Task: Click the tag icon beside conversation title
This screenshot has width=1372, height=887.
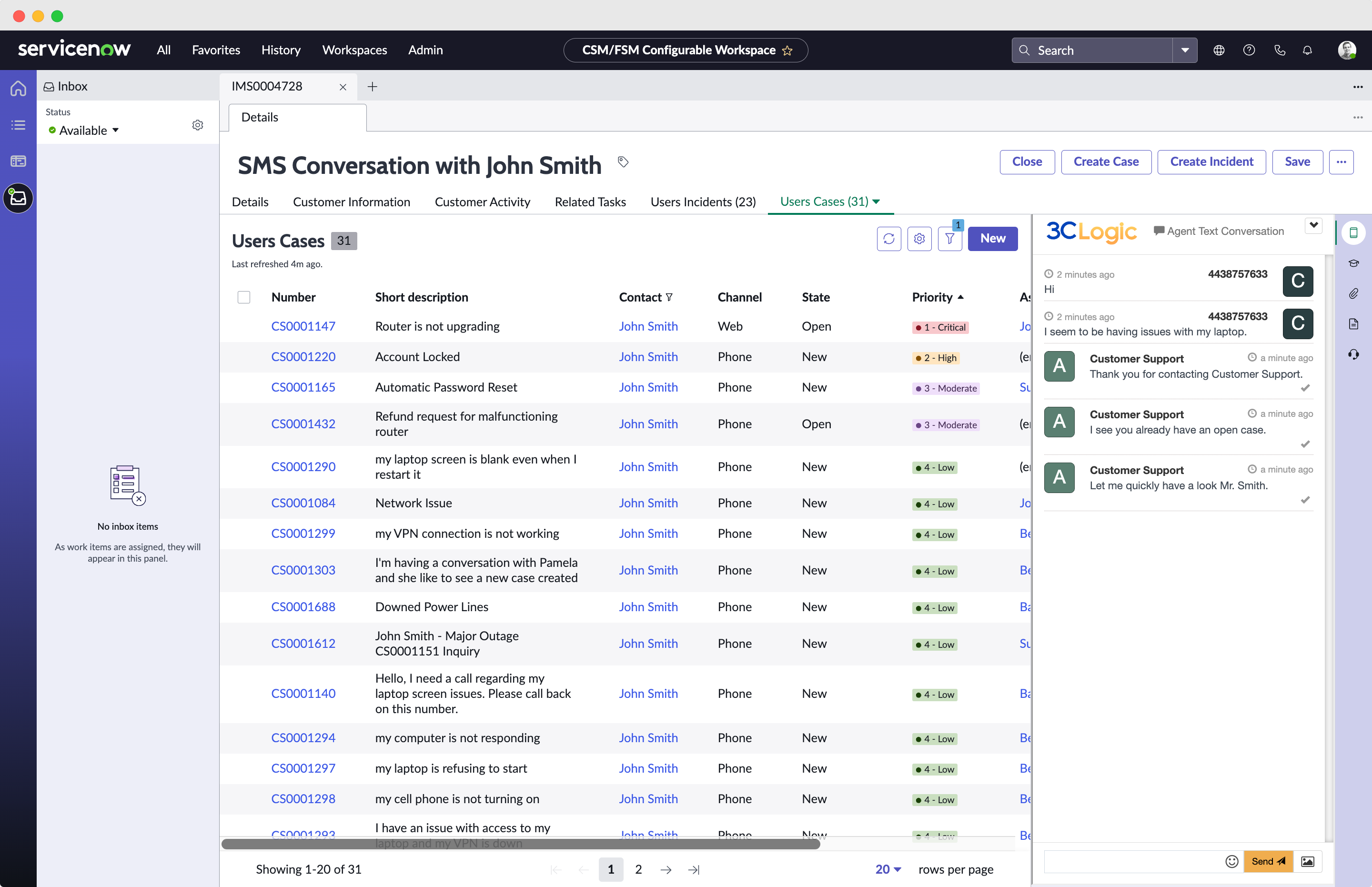Action: (x=623, y=162)
